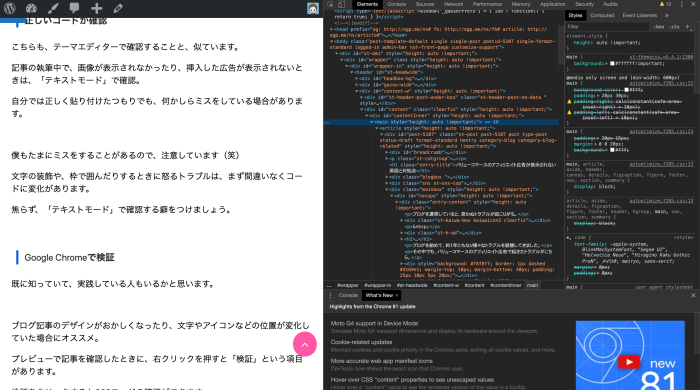This screenshot has height=390, width=700.
Task: Expand the div breadcrumb node
Action: coord(387,152)
